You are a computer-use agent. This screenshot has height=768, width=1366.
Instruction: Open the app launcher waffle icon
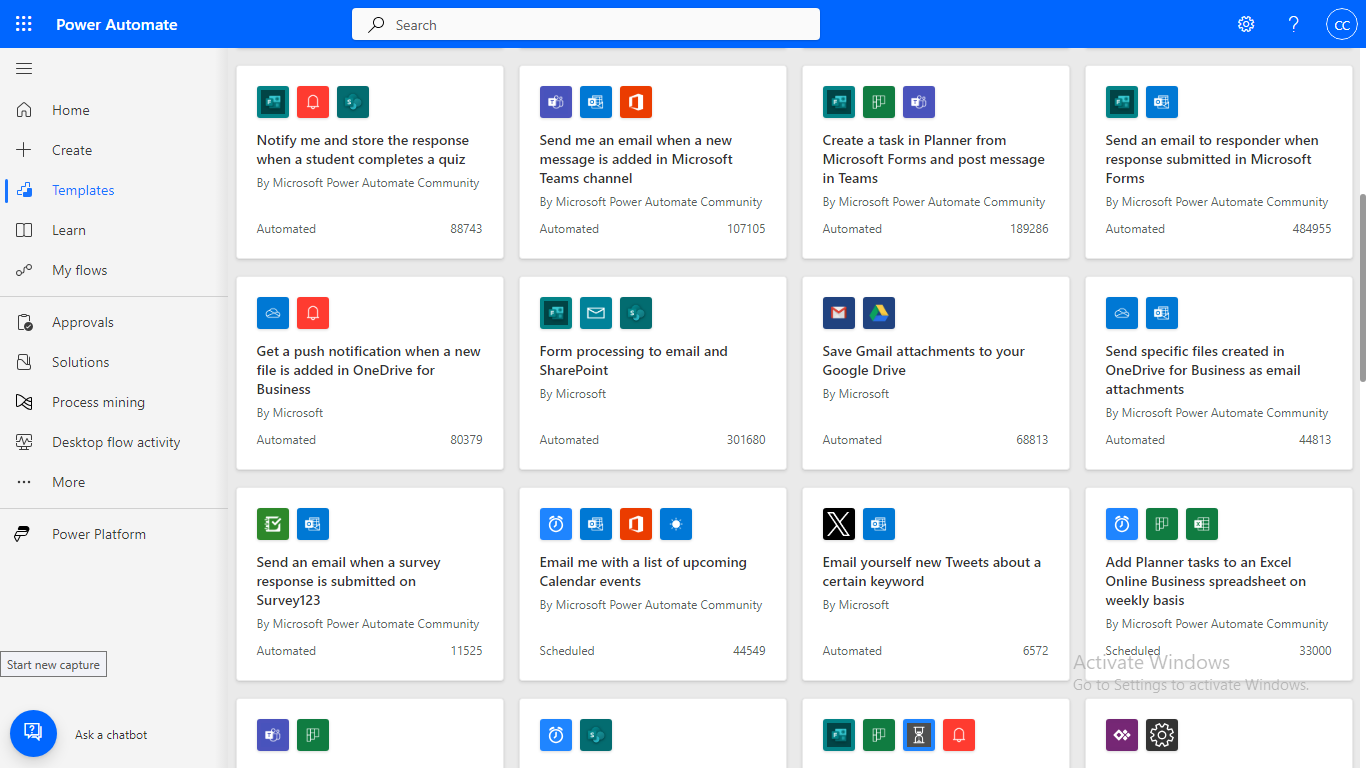tap(24, 24)
